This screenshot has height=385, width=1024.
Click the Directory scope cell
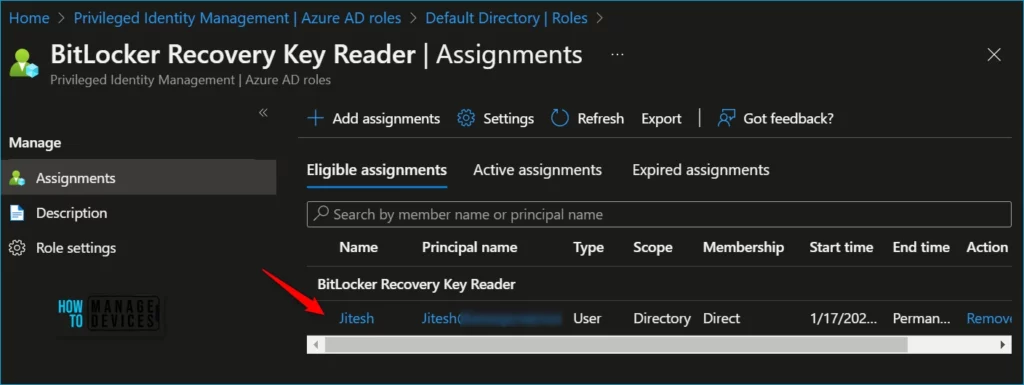coord(662,318)
